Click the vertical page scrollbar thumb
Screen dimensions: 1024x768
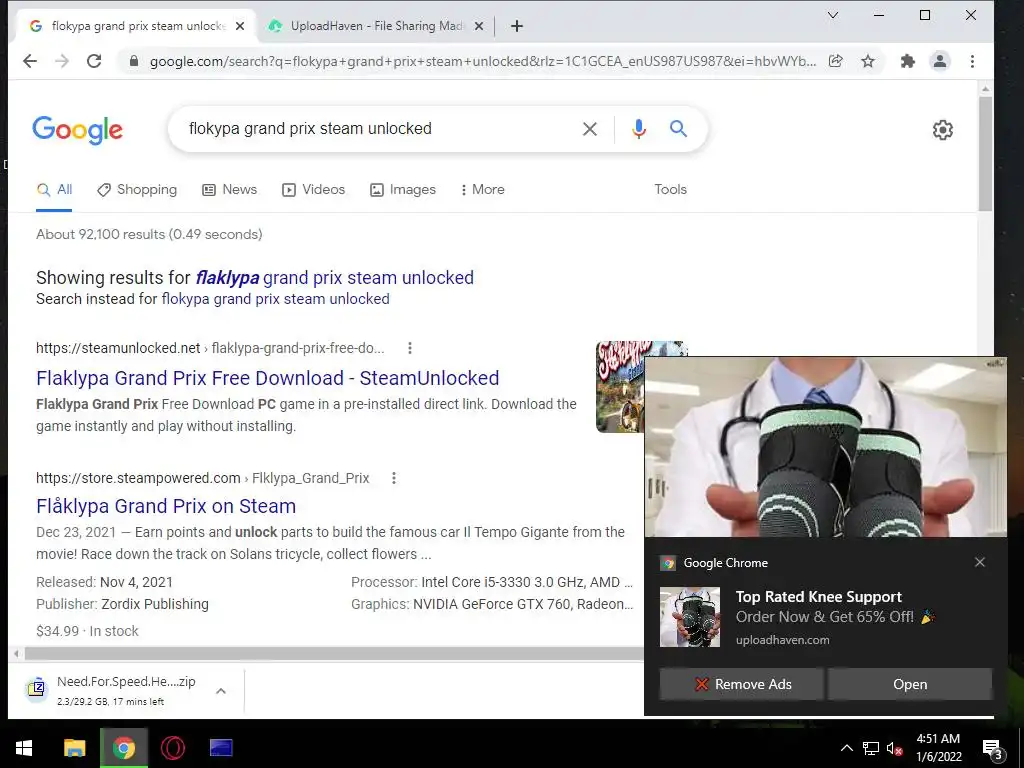coord(985,153)
